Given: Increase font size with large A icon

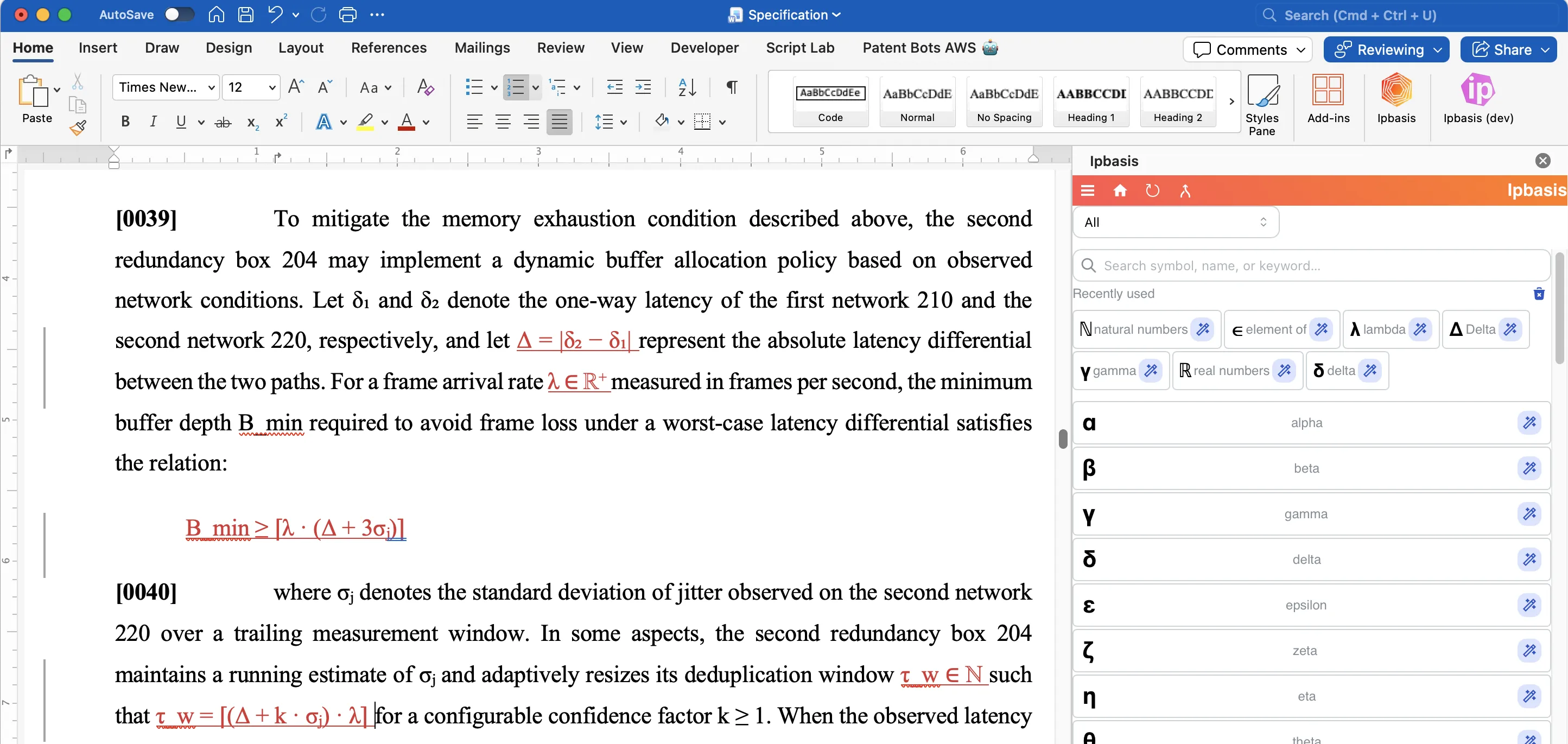Looking at the screenshot, I should (296, 87).
